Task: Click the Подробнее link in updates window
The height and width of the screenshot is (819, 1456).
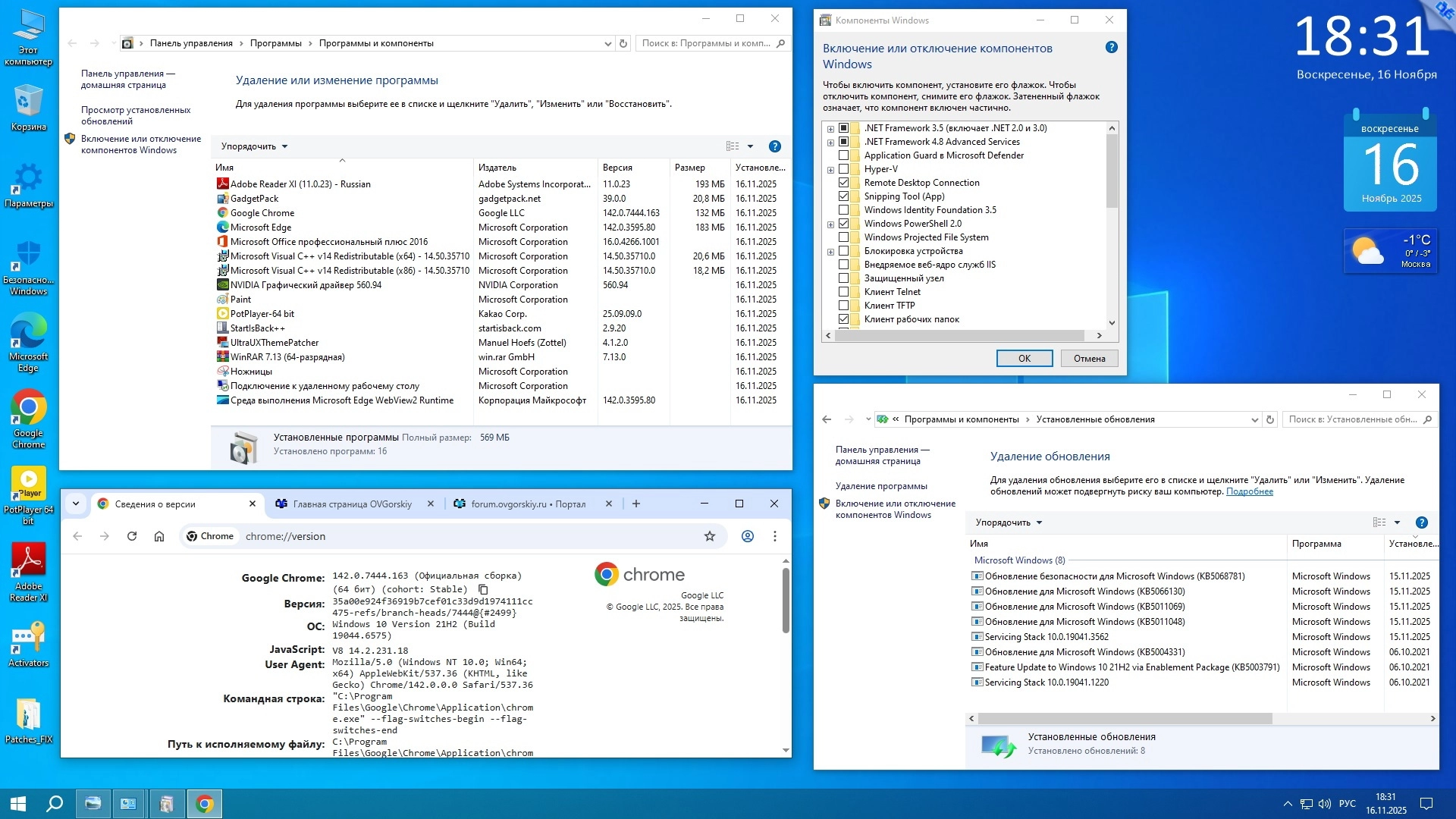Action: [1249, 491]
